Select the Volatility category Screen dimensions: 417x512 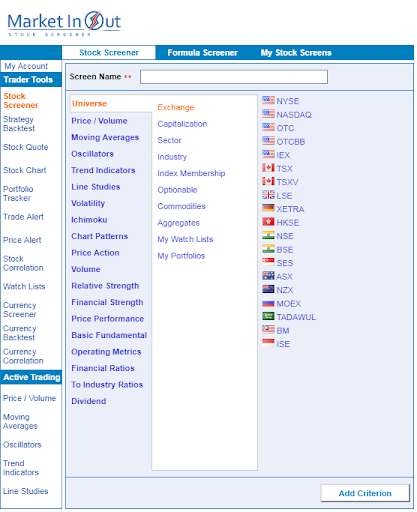tap(88, 203)
